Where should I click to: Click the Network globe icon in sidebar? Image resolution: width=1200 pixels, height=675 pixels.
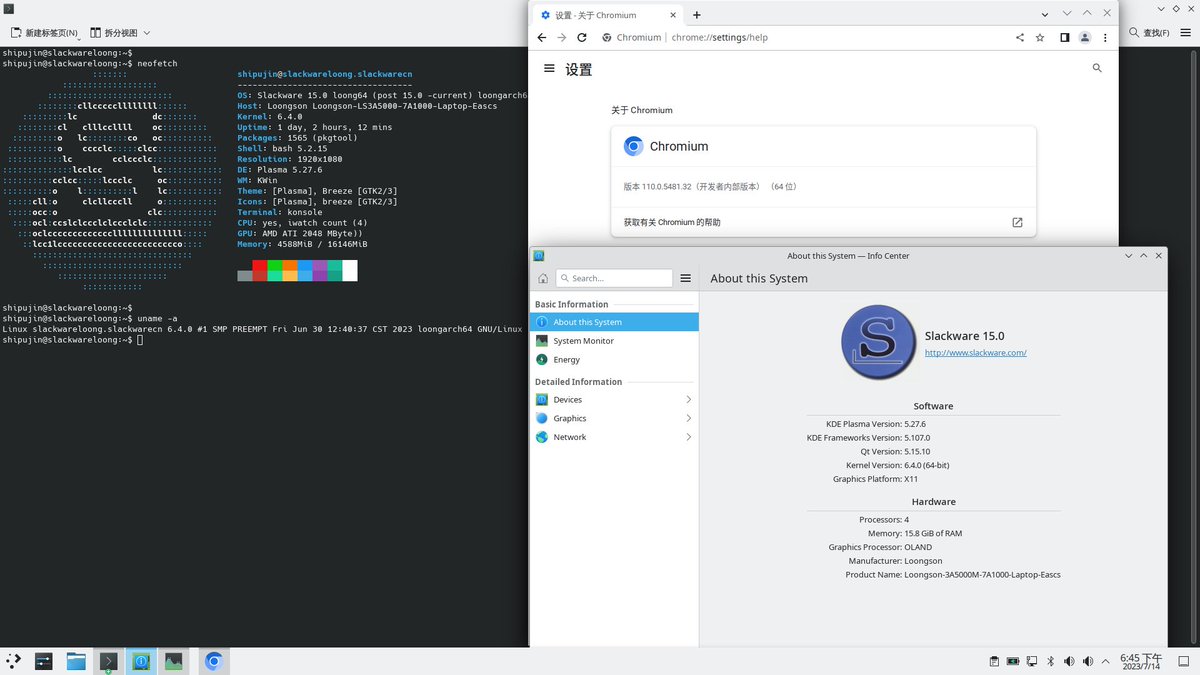pos(542,437)
